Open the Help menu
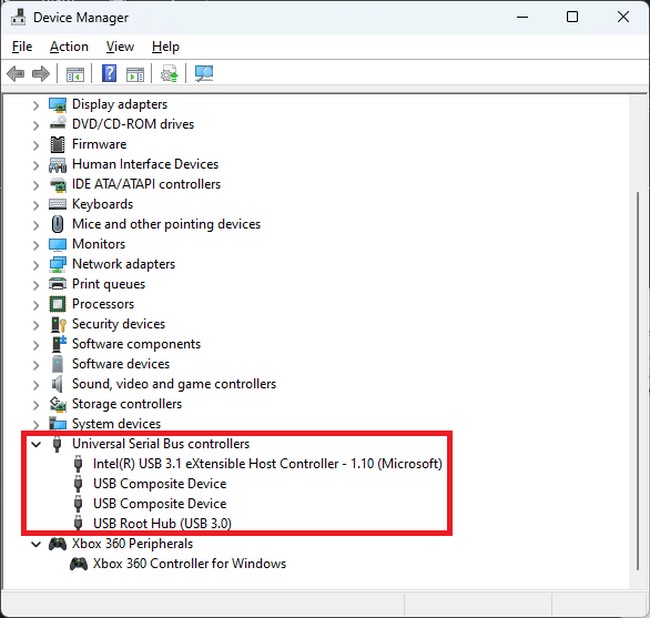Viewport: 650px width, 618px height. click(165, 46)
